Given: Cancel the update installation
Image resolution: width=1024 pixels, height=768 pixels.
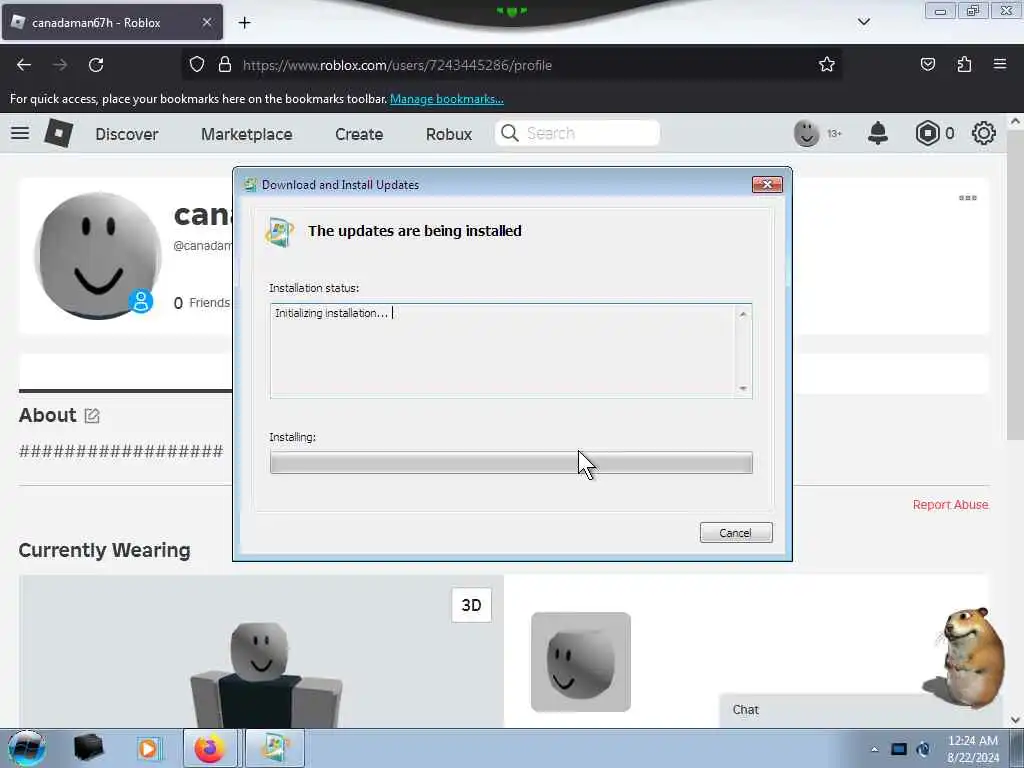Looking at the screenshot, I should 736,533.
